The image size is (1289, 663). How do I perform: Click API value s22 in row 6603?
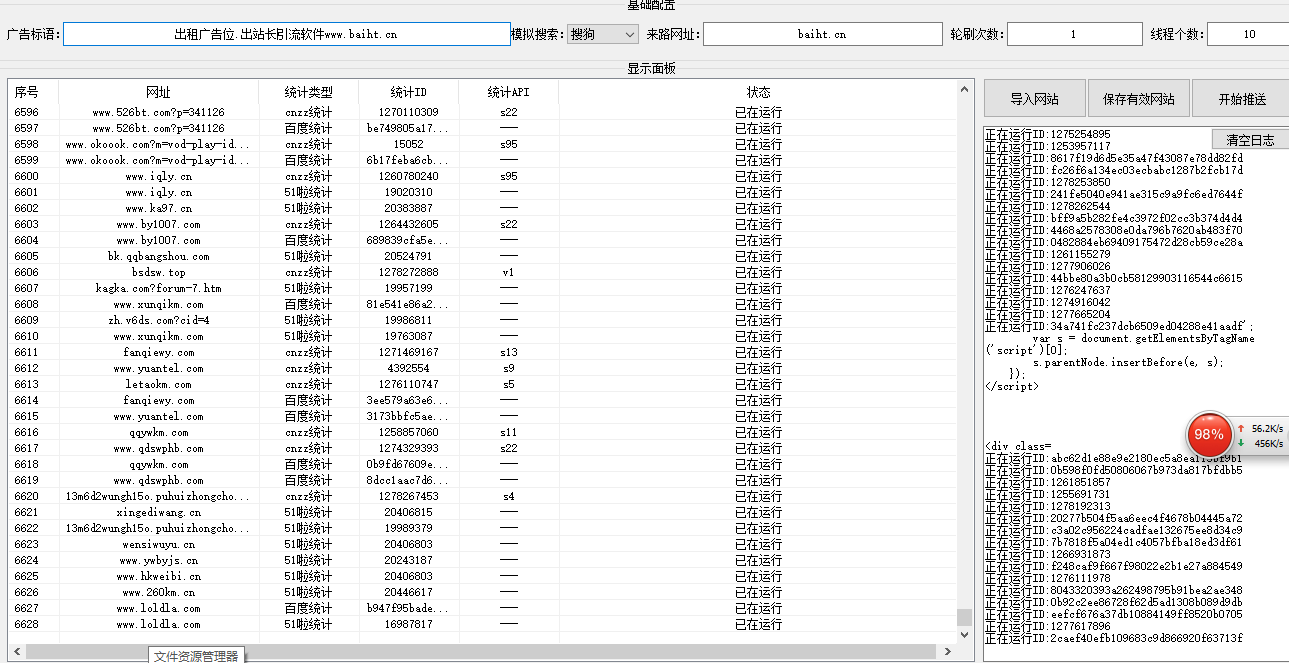[x=508, y=224]
